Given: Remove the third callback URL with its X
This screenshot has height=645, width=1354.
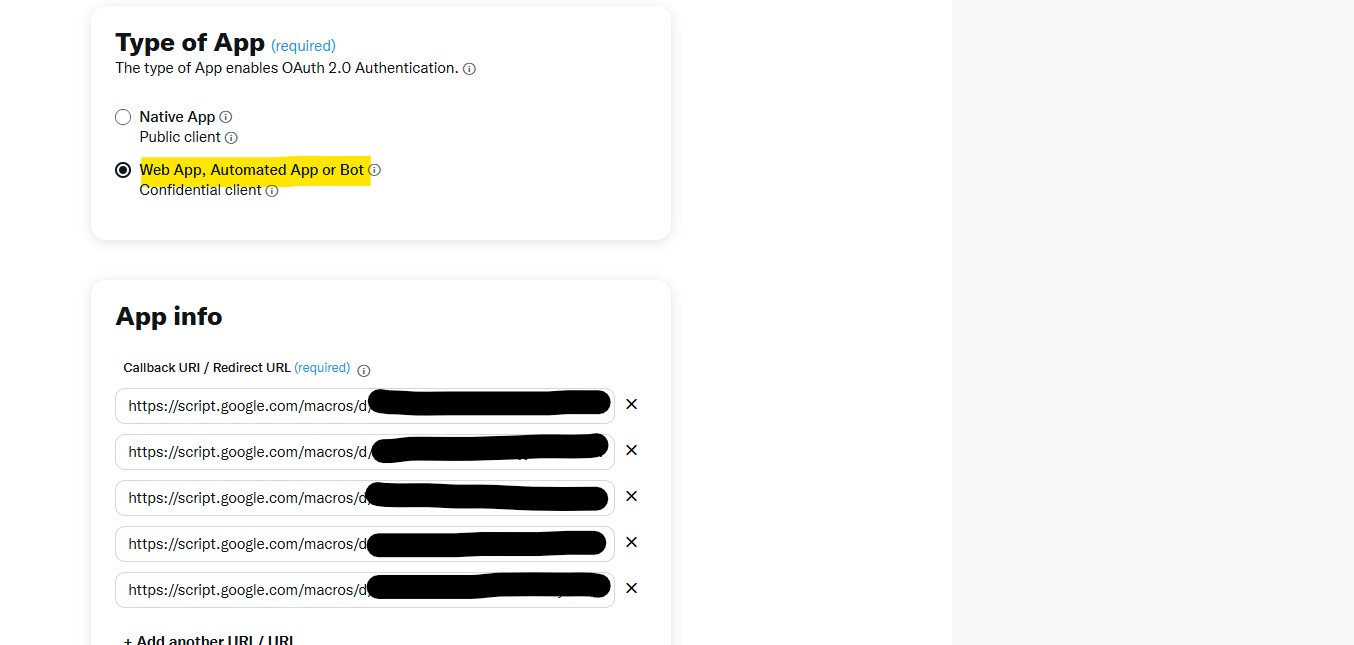Looking at the screenshot, I should pos(631,496).
